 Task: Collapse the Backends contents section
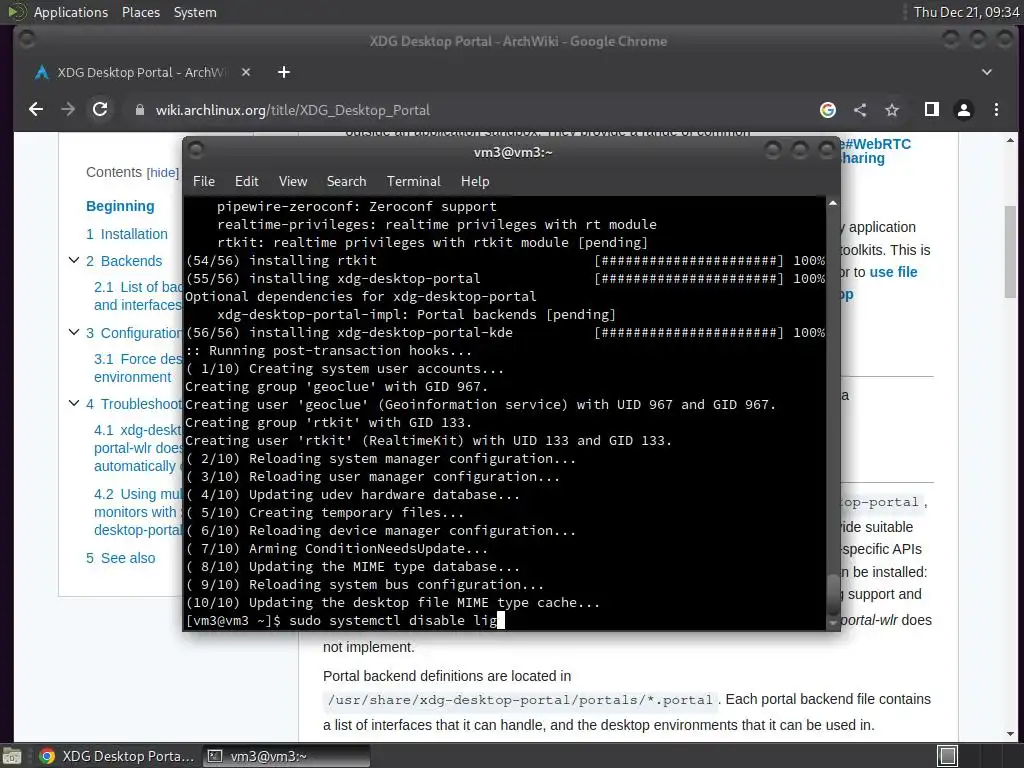pyautogui.click(x=74, y=261)
